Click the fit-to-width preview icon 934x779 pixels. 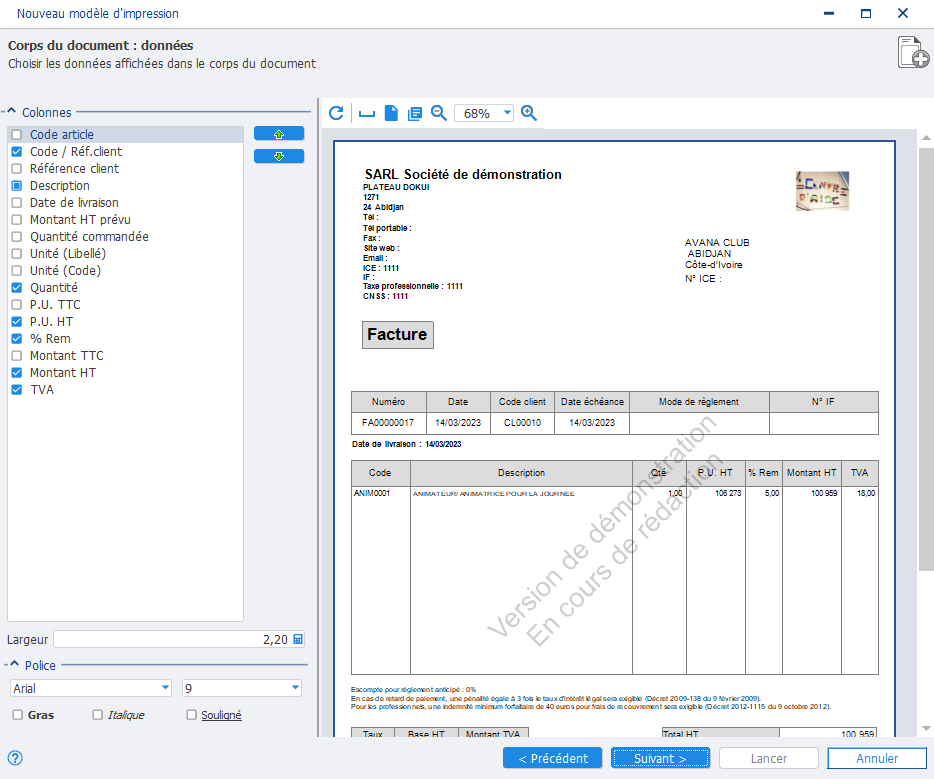coord(367,113)
